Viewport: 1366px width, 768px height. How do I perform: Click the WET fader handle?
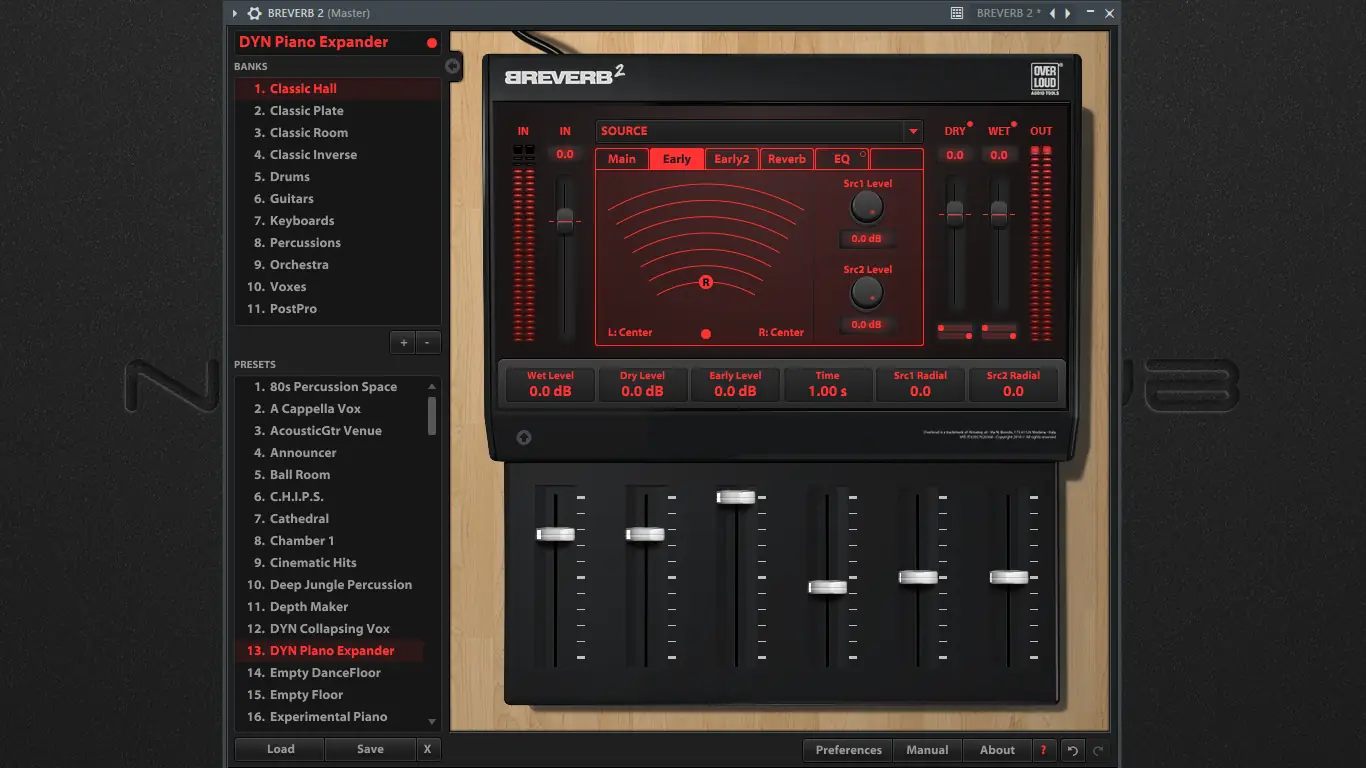coord(999,214)
